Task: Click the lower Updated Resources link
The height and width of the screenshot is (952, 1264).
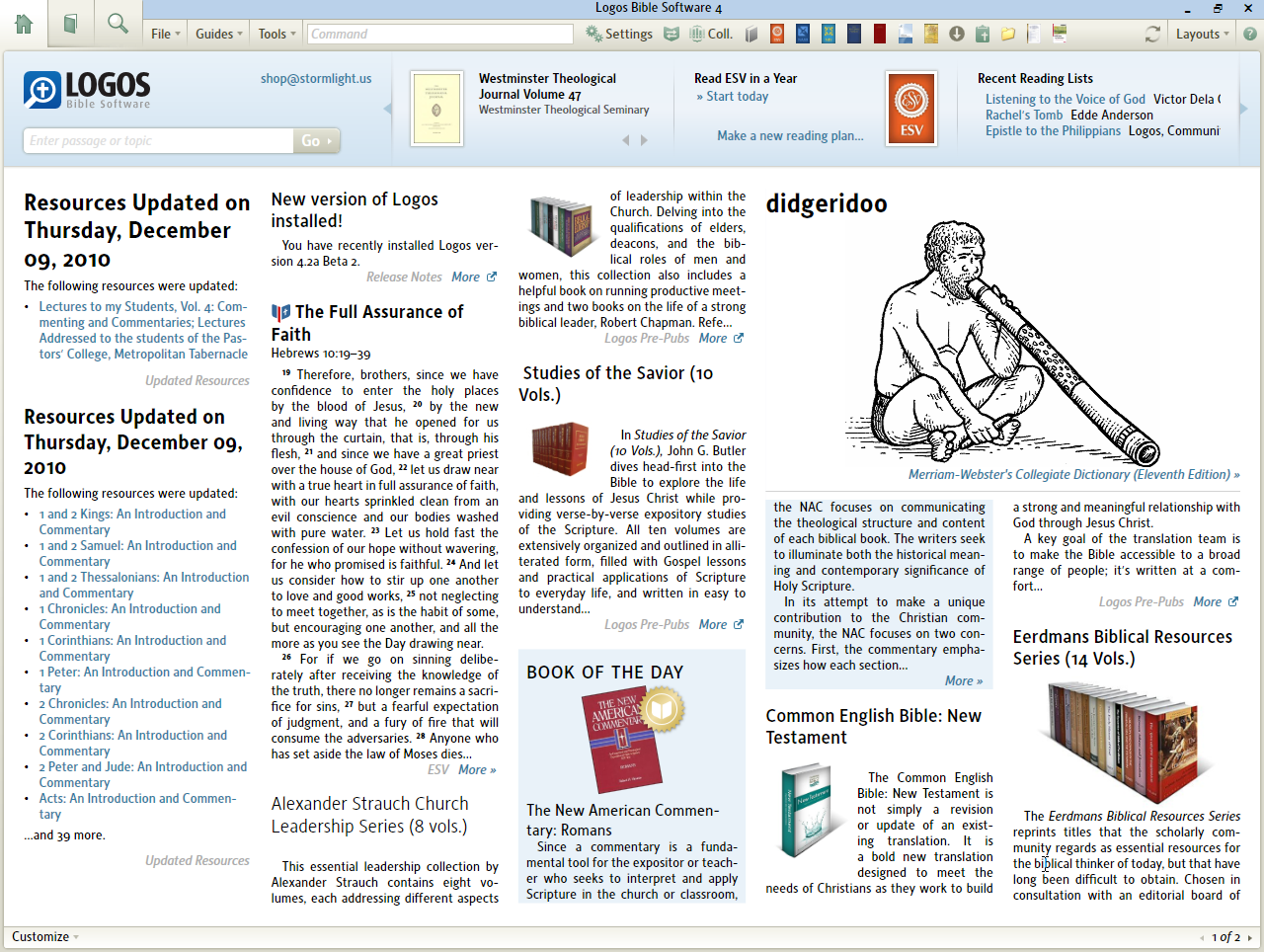Action: [197, 861]
